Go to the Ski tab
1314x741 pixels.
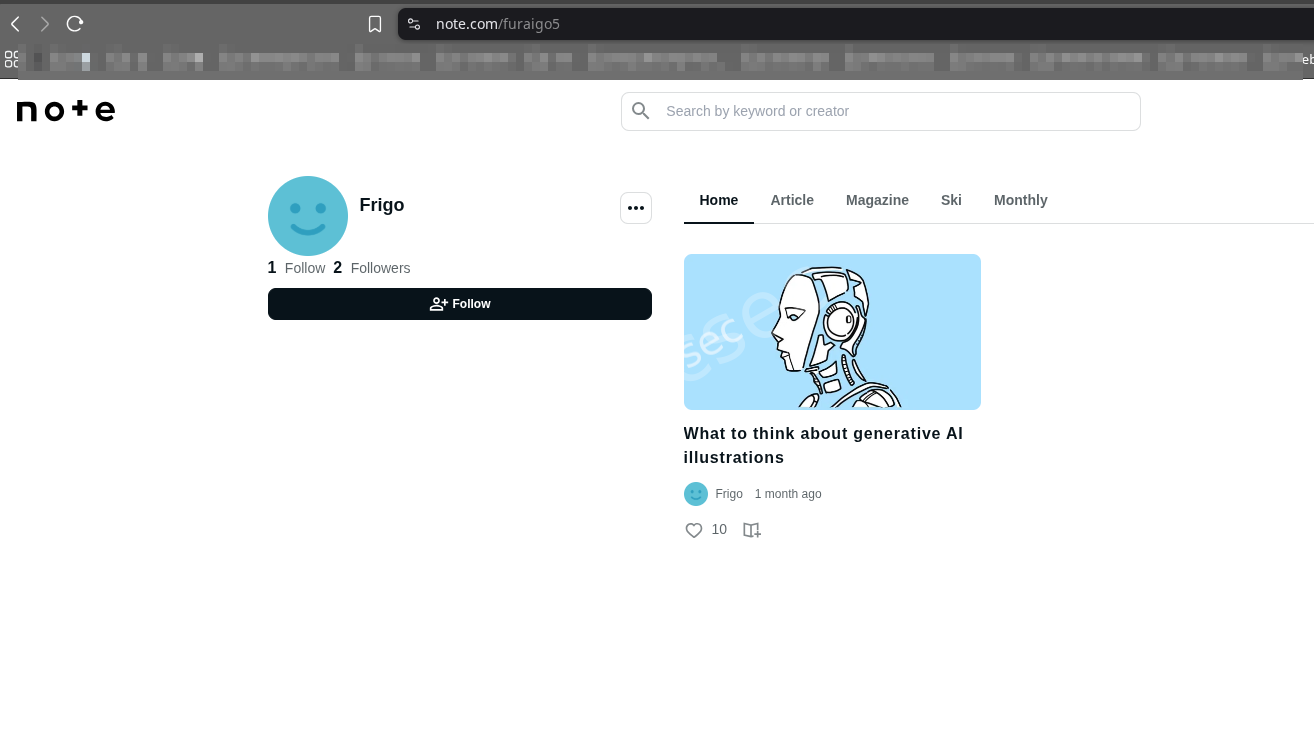(951, 200)
